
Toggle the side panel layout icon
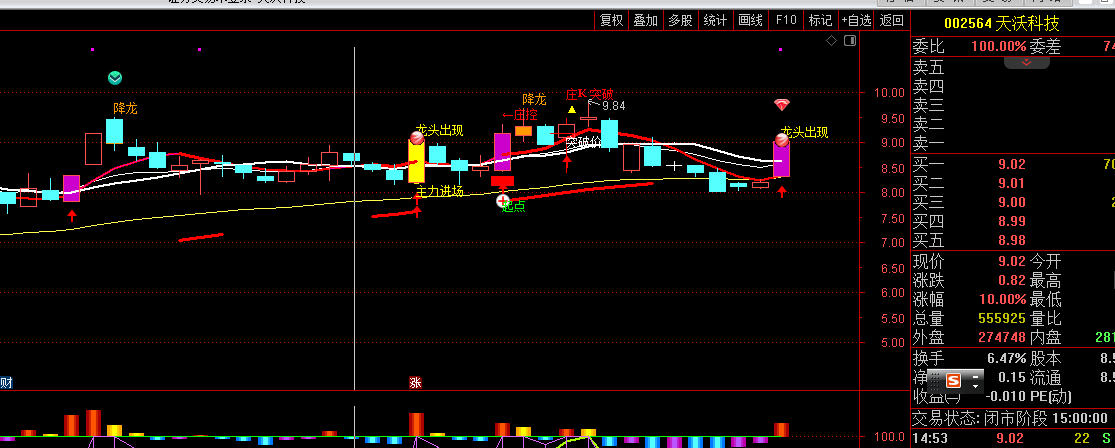[x=850, y=41]
